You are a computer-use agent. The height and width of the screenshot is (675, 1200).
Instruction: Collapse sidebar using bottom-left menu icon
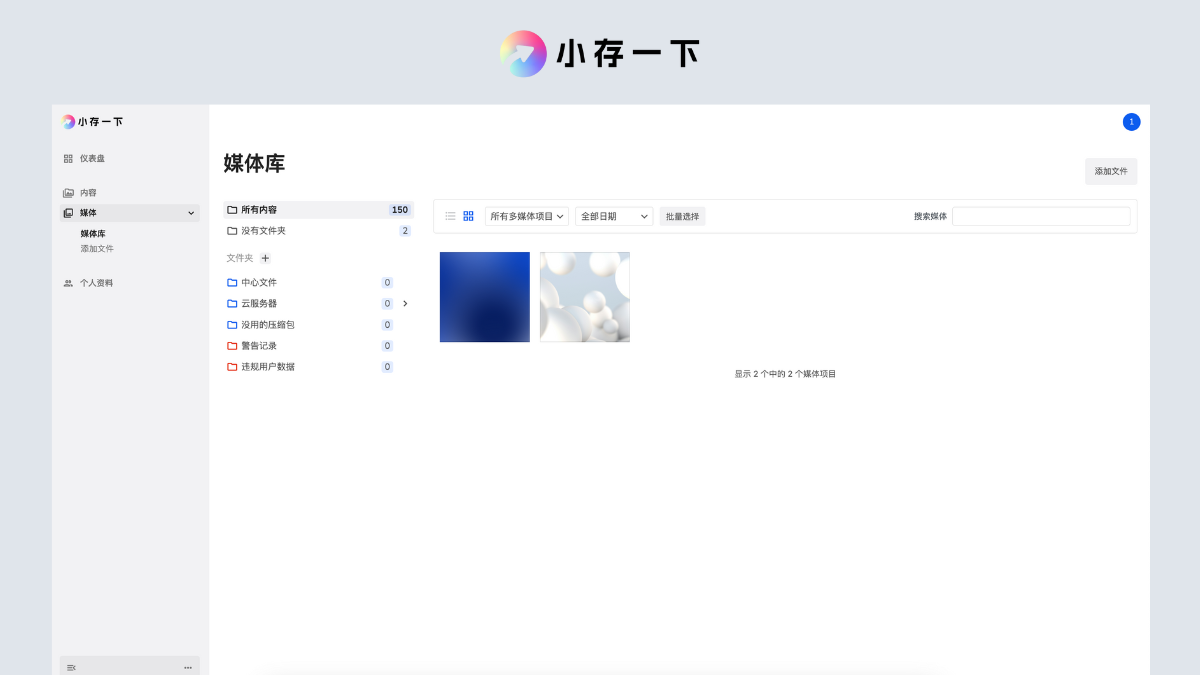coord(71,667)
